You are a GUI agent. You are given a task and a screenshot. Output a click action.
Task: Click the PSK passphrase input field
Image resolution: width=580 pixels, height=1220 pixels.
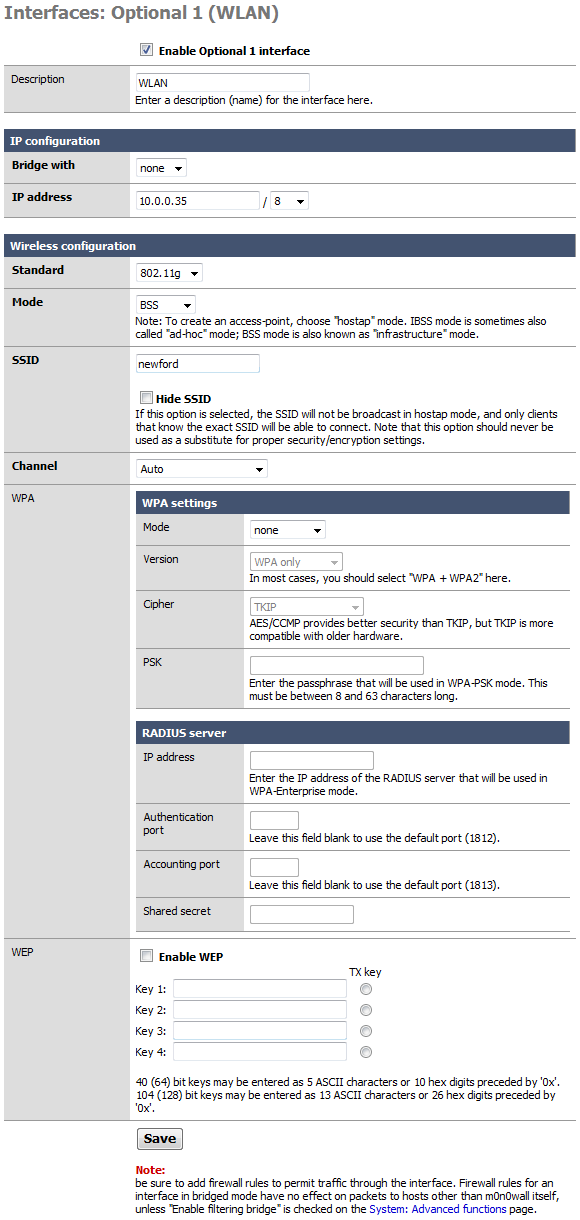(337, 666)
